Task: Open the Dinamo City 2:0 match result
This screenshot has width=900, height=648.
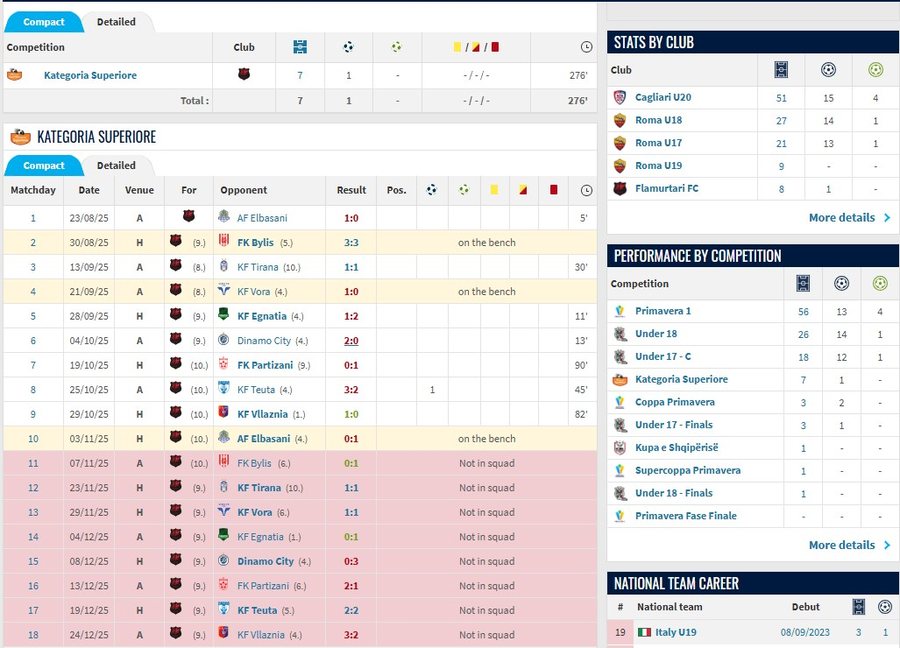Action: pyautogui.click(x=351, y=340)
